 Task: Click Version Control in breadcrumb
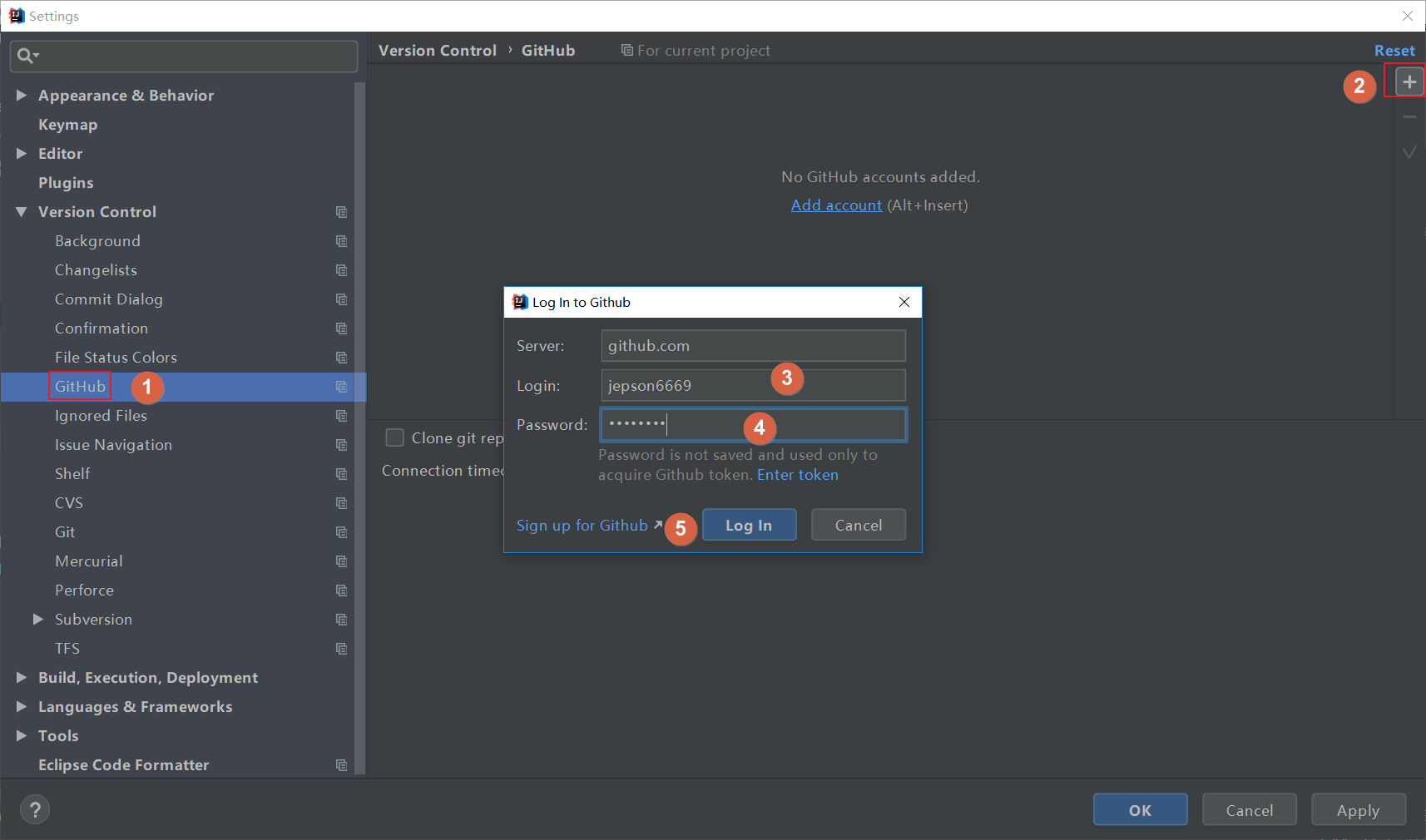438,51
